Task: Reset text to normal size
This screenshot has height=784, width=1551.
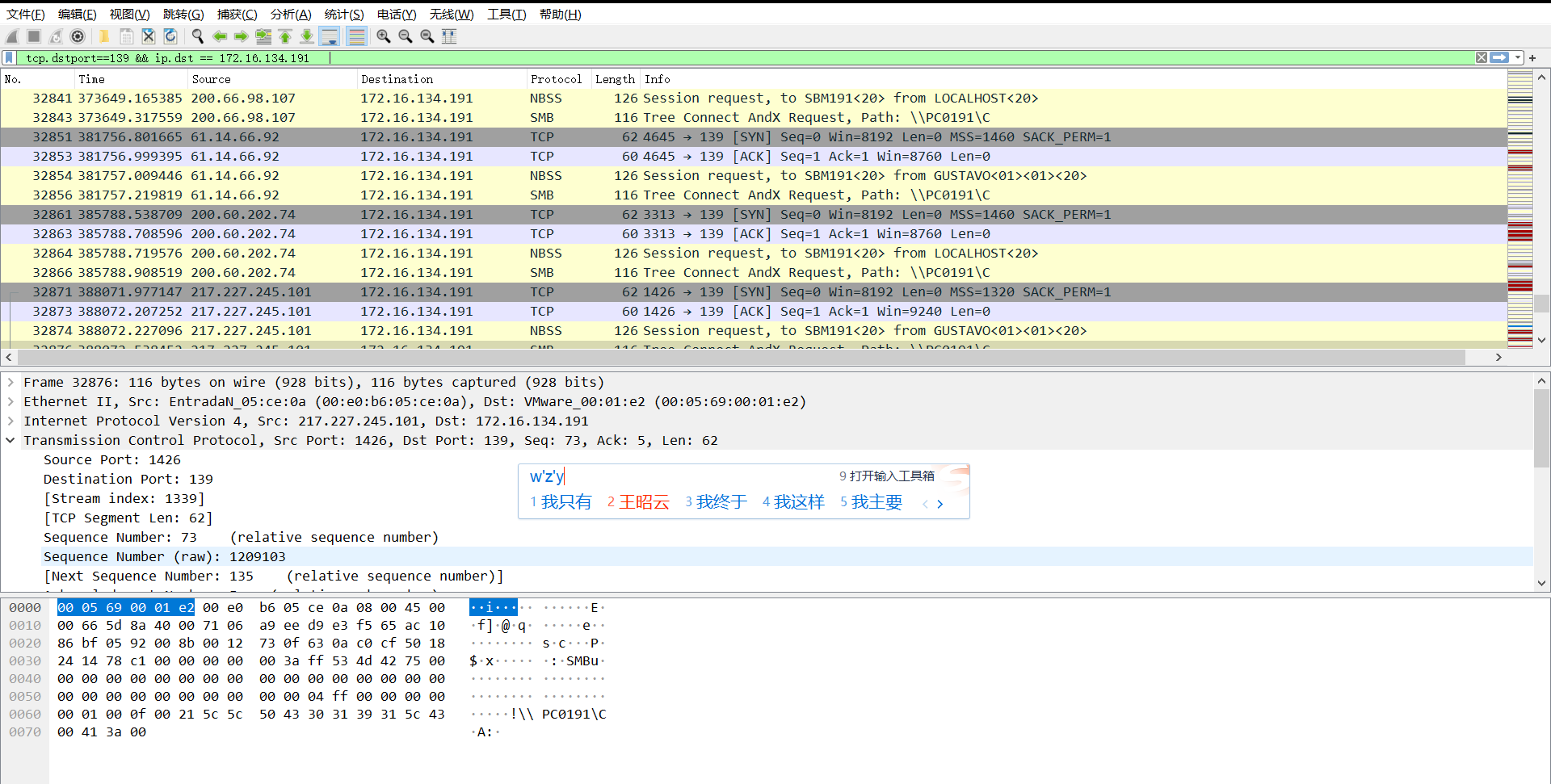Action: click(x=427, y=36)
